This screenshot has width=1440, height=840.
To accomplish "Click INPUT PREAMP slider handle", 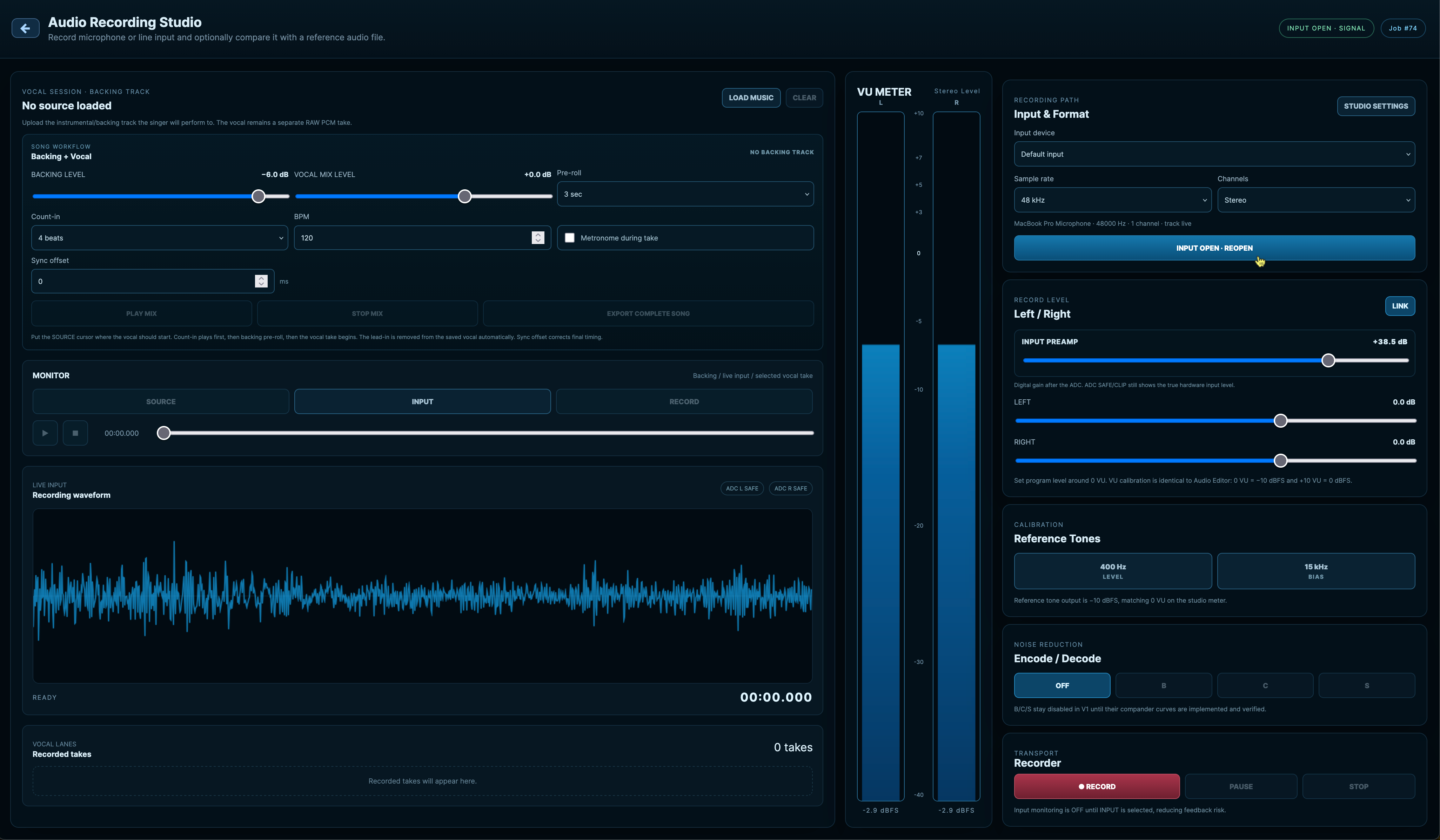I will [x=1328, y=360].
